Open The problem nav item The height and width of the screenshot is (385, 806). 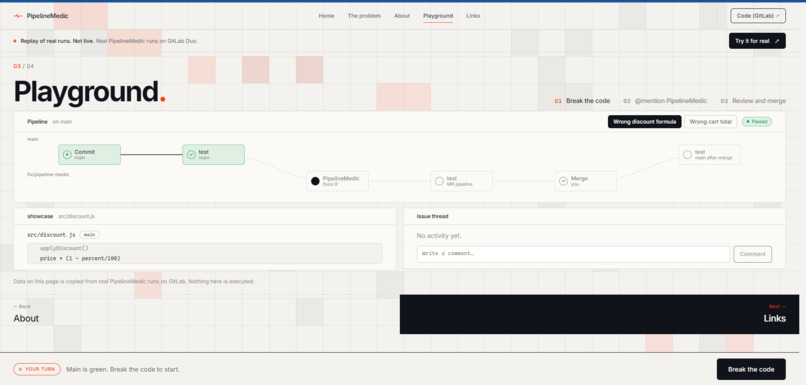tap(364, 16)
